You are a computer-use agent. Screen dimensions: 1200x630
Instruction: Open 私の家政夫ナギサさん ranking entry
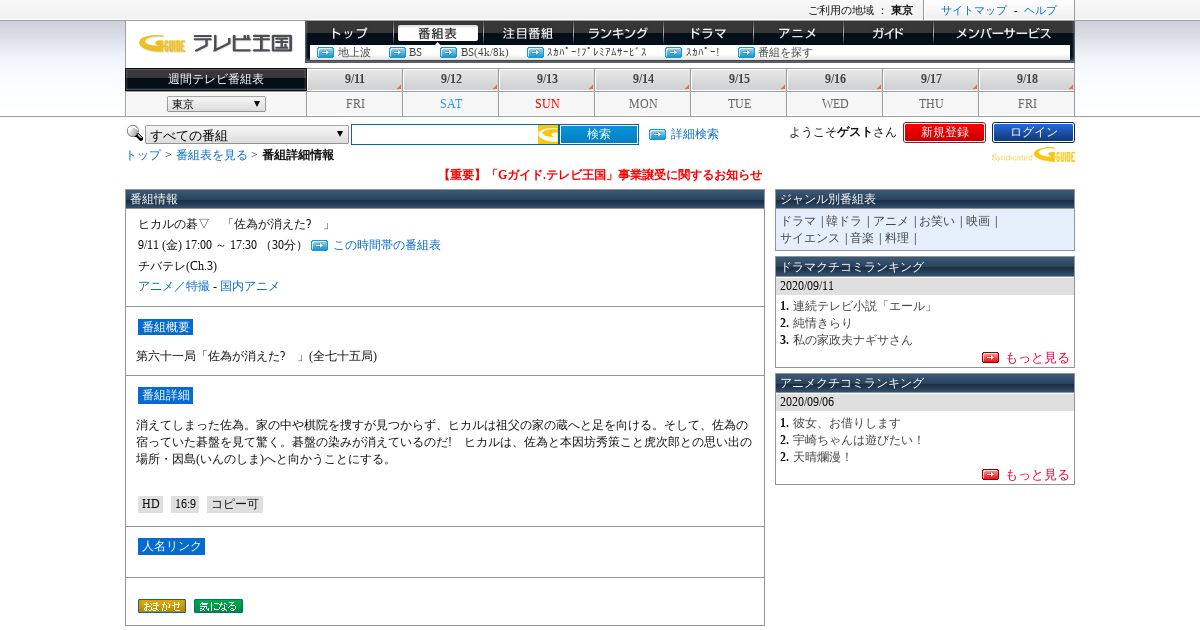click(853, 340)
